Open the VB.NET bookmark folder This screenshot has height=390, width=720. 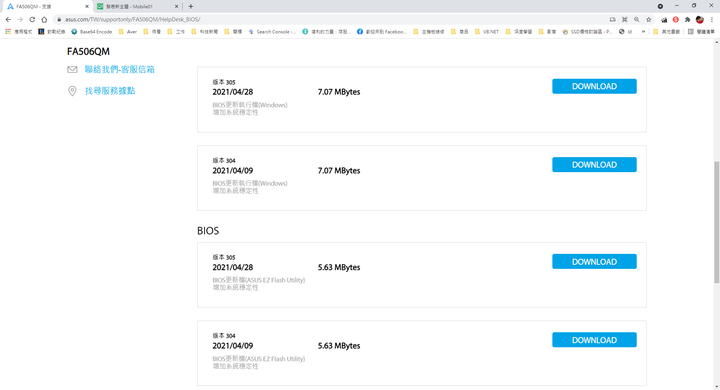point(487,32)
